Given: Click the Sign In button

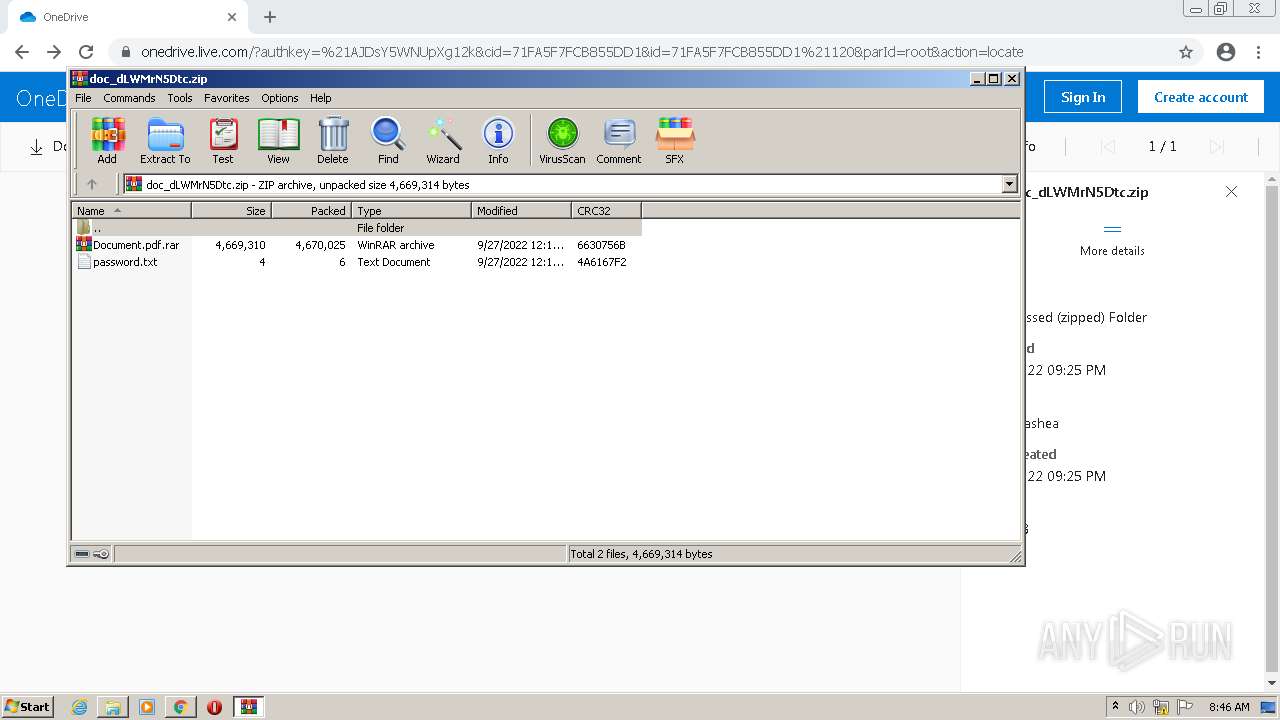Looking at the screenshot, I should (1083, 97).
